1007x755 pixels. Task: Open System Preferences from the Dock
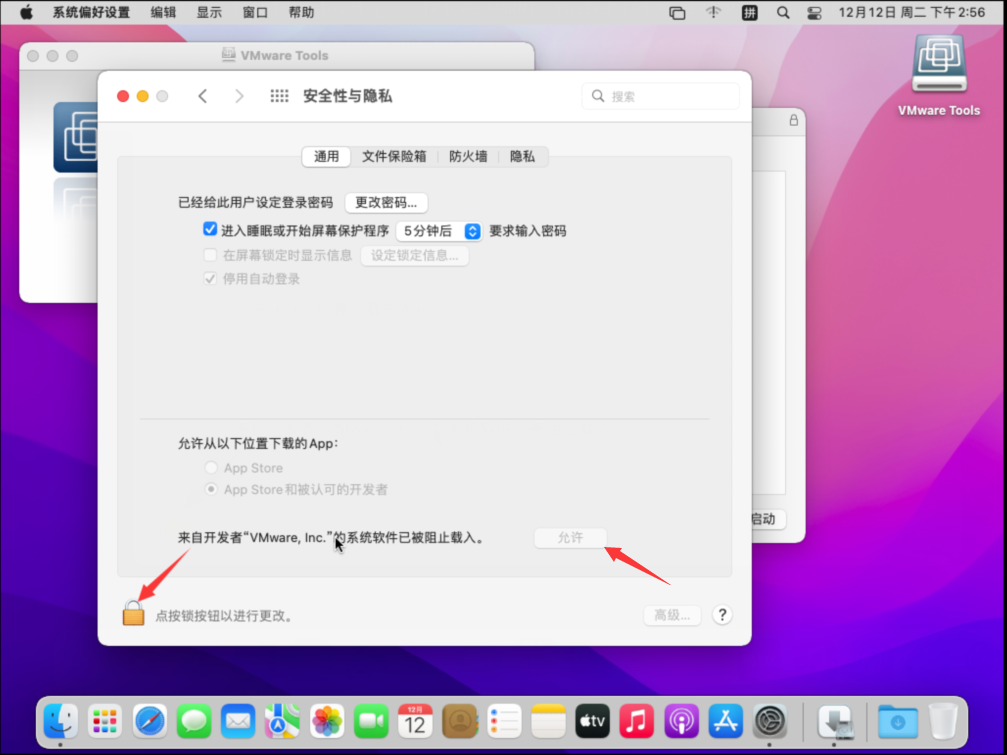(770, 721)
